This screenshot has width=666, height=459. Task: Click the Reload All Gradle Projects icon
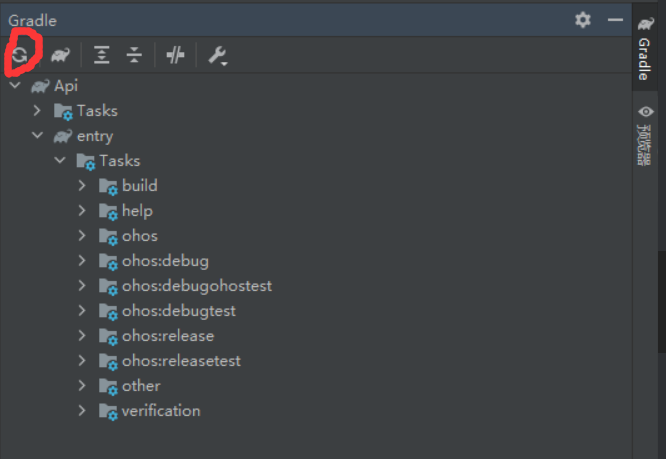(19, 56)
